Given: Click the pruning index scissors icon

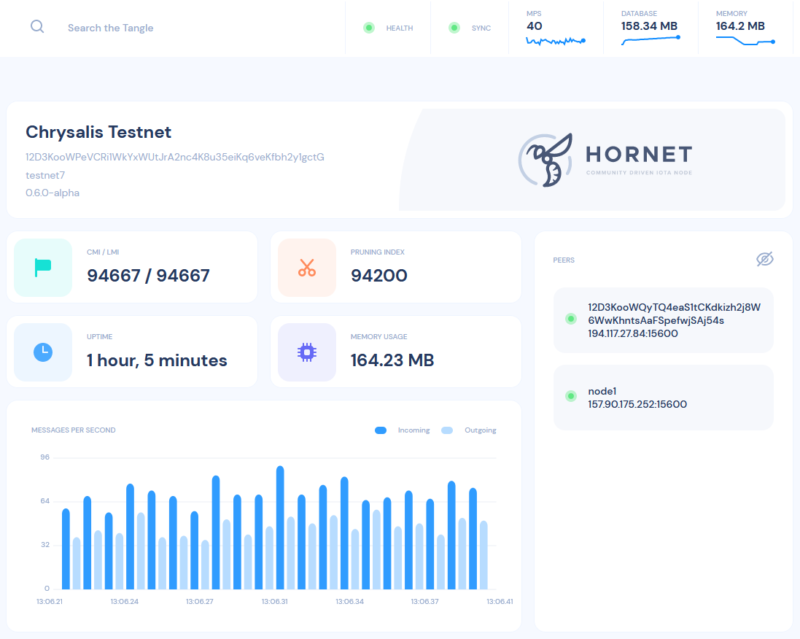Looking at the screenshot, I should point(306,267).
